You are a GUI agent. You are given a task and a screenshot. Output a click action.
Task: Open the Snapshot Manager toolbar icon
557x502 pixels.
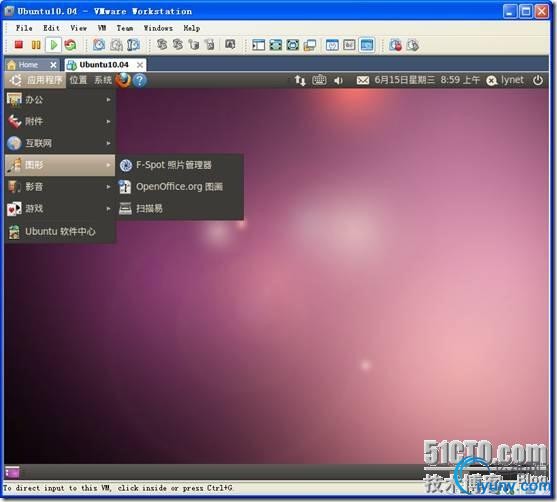[x=133, y=45]
